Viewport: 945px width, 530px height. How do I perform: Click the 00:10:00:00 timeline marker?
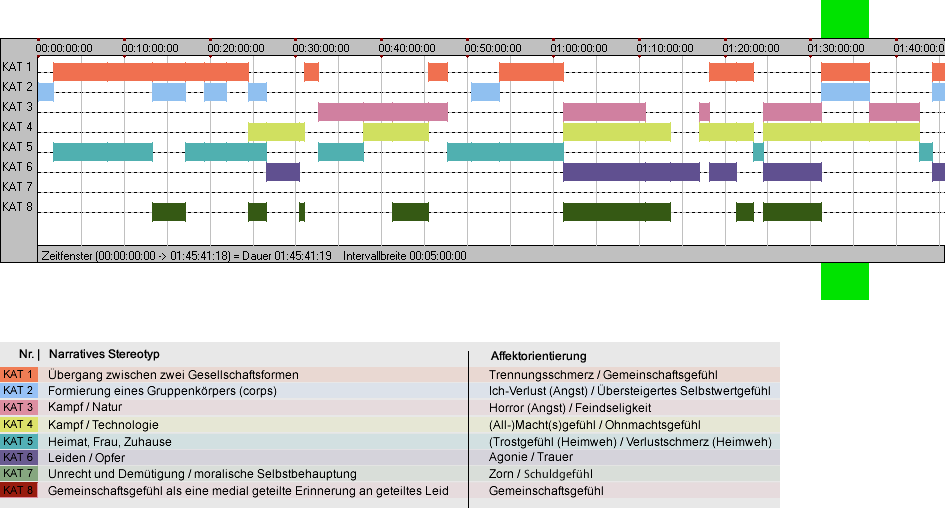point(150,48)
